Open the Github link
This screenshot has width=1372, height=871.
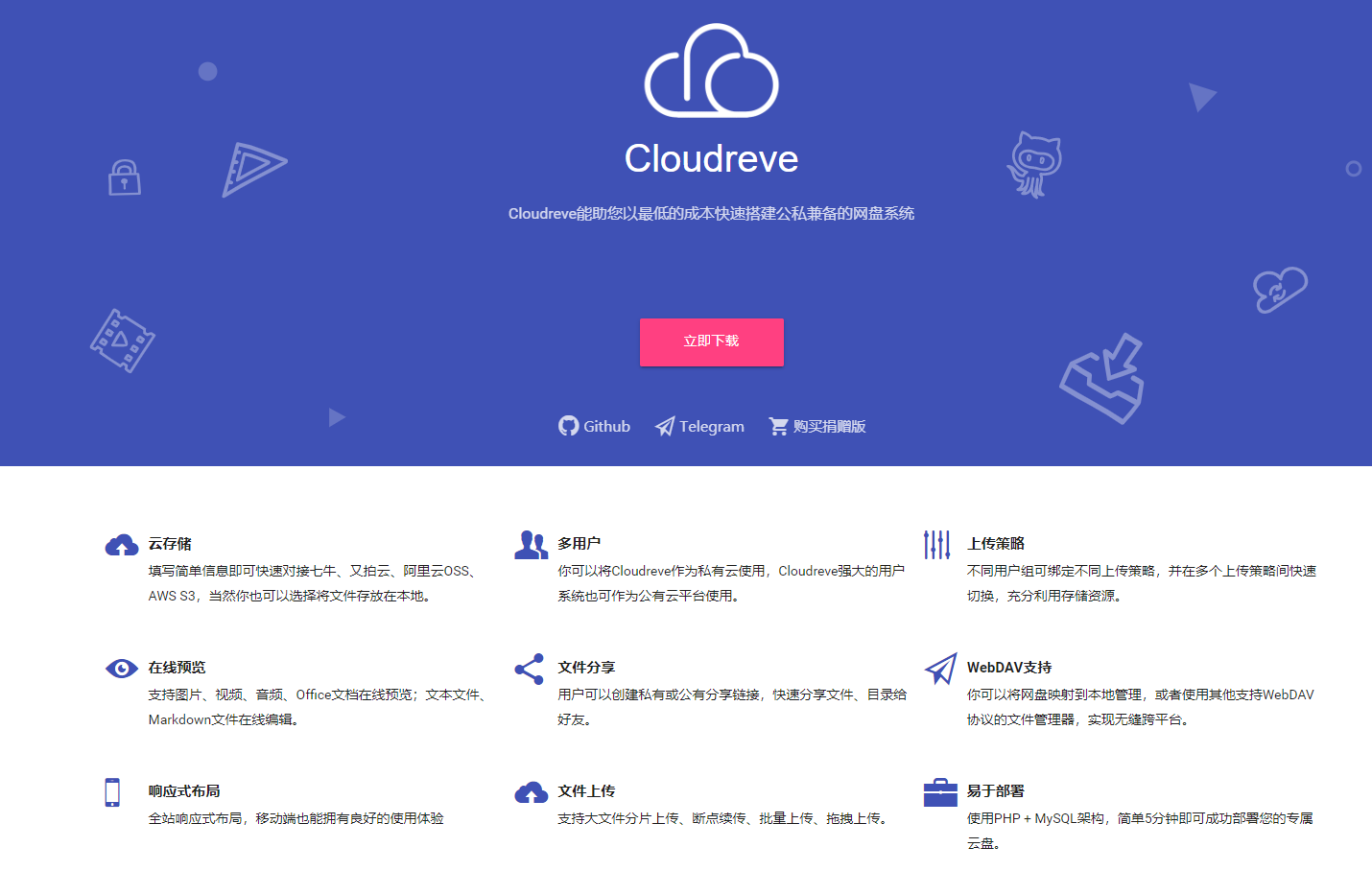point(595,426)
